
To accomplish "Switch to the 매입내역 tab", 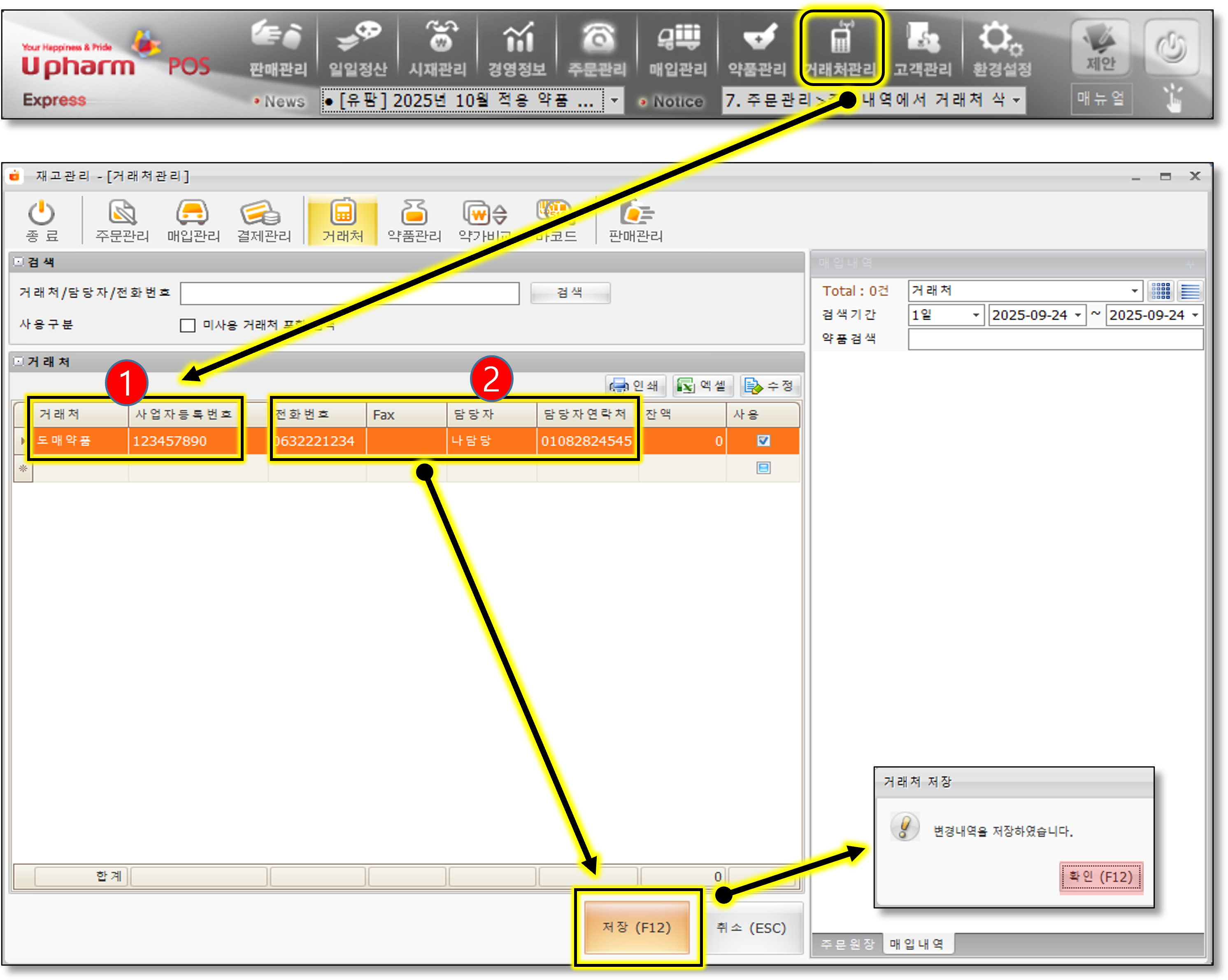I will click(x=917, y=944).
